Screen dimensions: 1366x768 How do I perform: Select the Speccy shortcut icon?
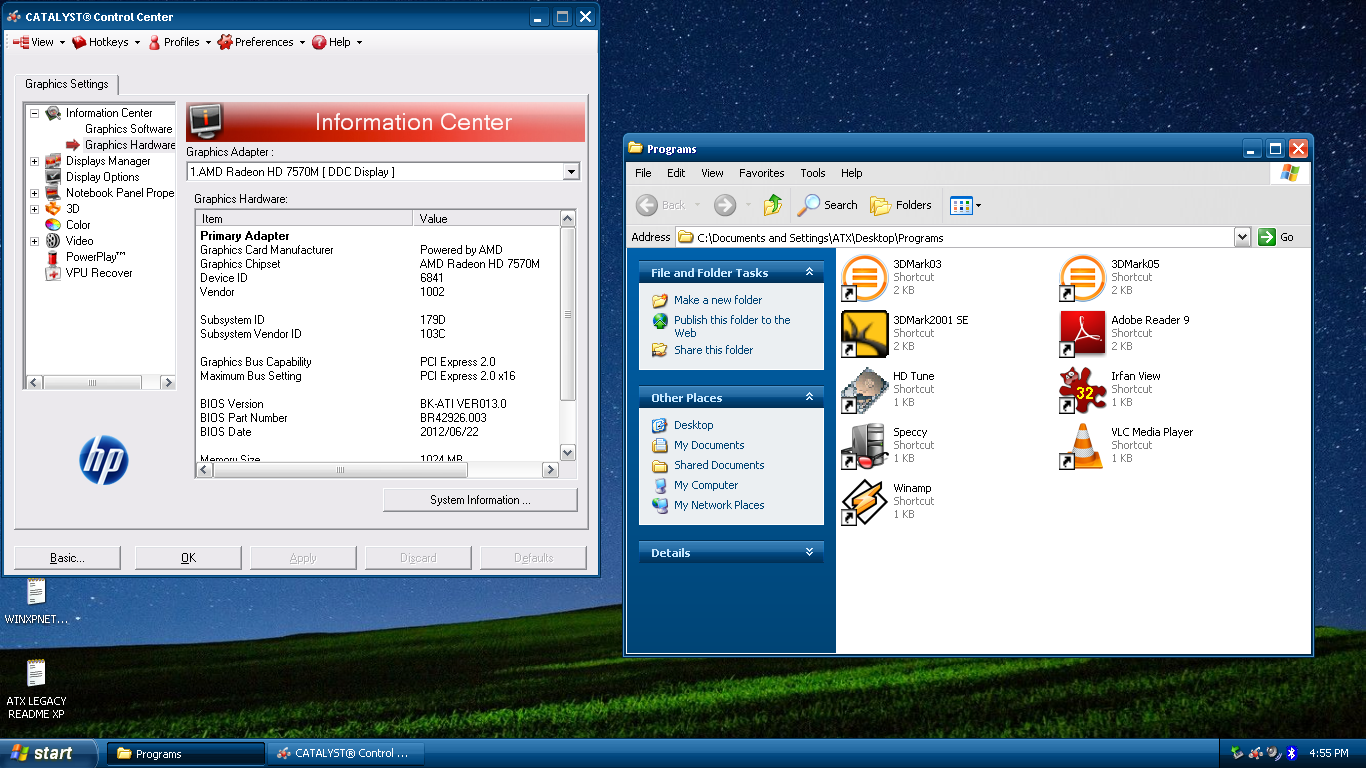point(864,446)
